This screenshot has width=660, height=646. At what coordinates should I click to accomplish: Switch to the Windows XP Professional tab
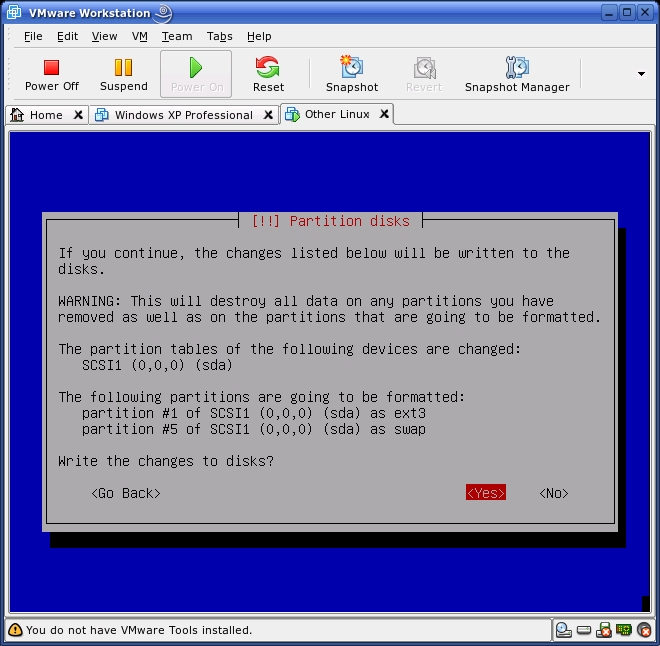(x=183, y=115)
